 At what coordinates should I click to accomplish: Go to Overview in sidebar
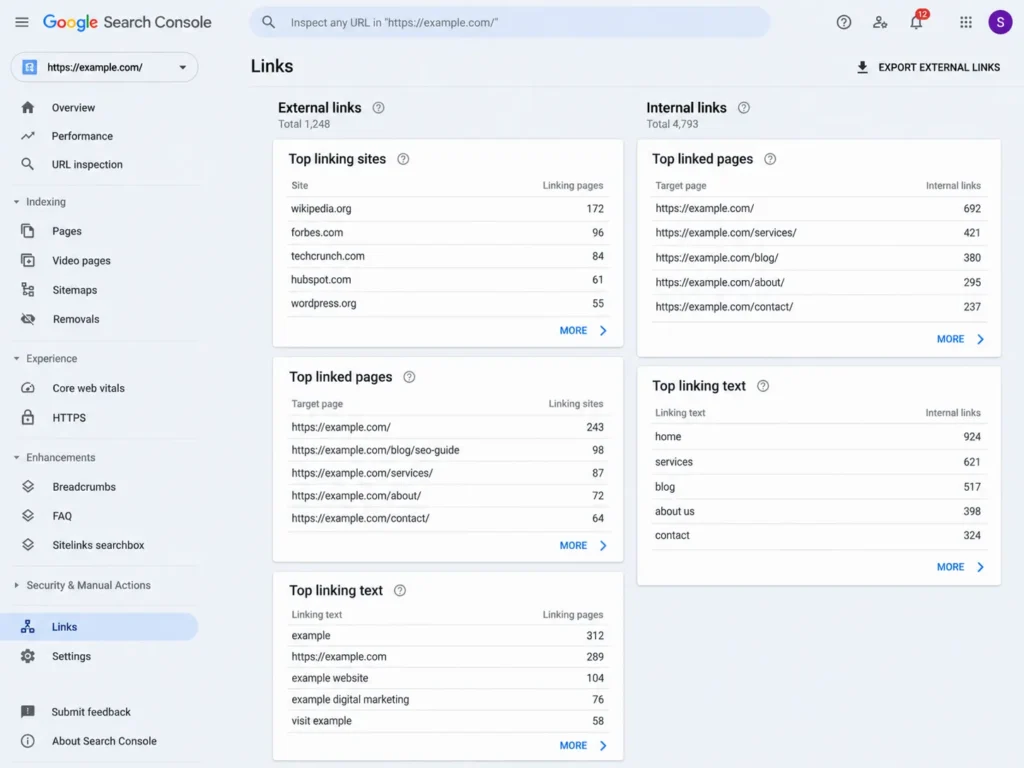(73, 107)
